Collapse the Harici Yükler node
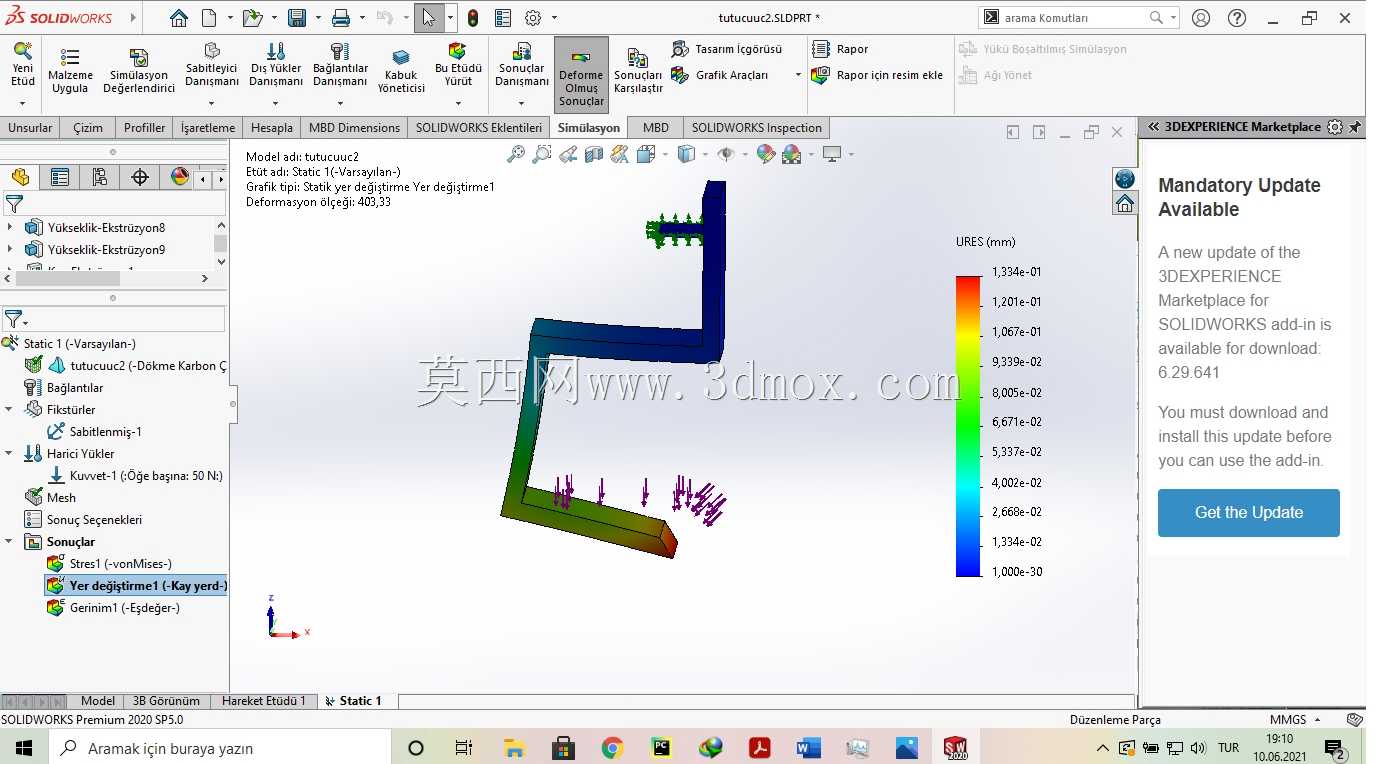This screenshot has width=1378, height=764. 9,453
